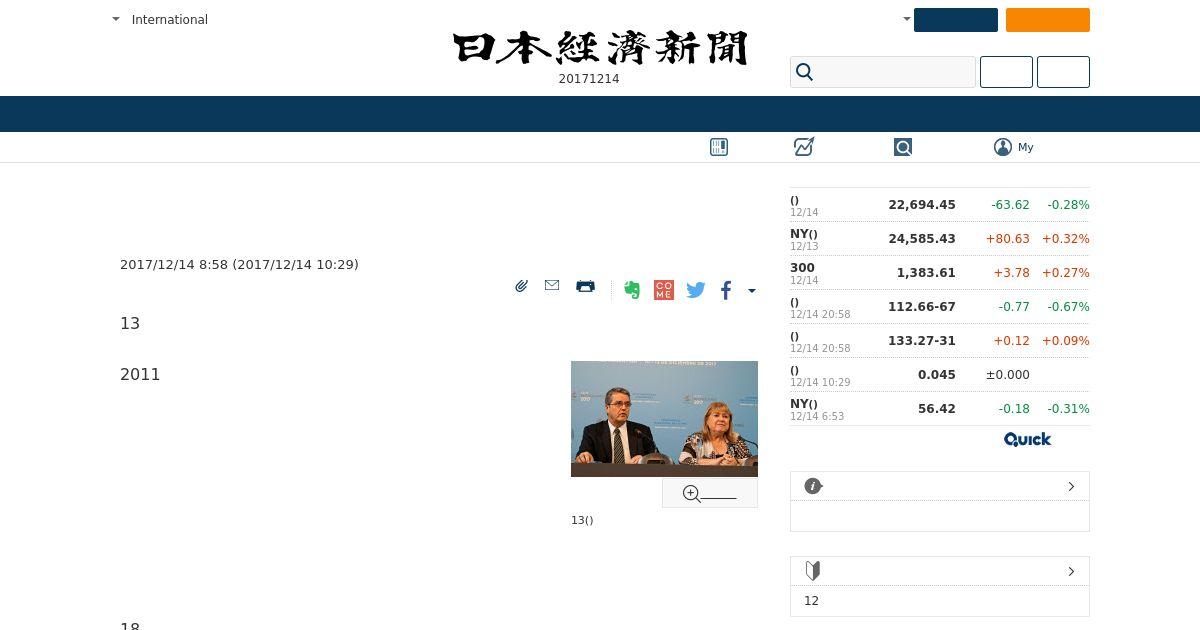Click the NY 24,585.43 index row

[x=940, y=239]
